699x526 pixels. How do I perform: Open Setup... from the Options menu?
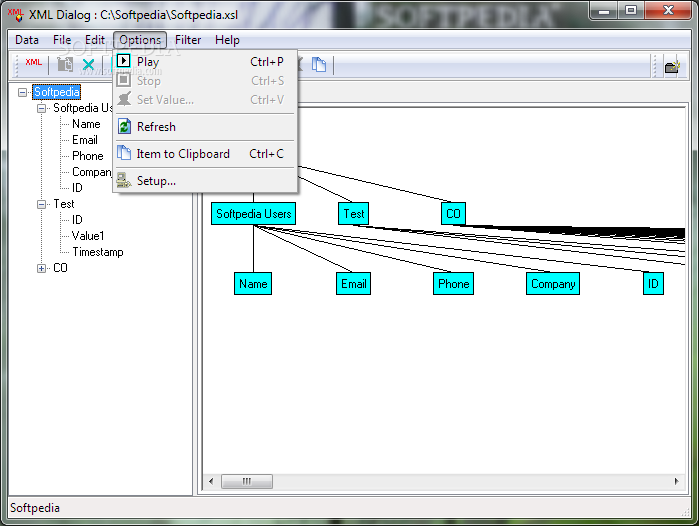[x=205, y=181]
